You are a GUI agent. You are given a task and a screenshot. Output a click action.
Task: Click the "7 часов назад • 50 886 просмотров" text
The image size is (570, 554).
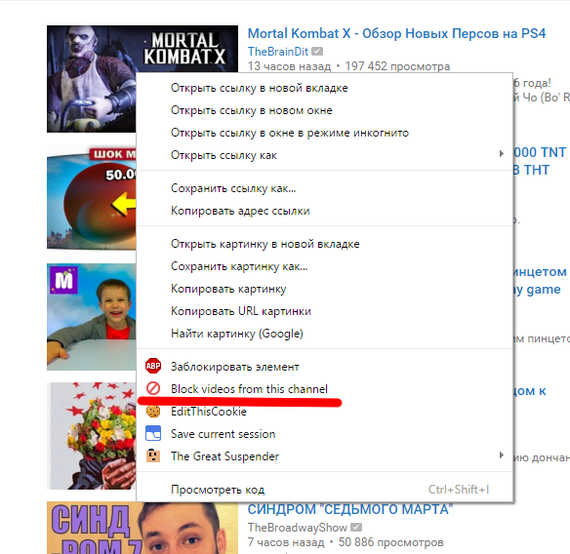(345, 542)
